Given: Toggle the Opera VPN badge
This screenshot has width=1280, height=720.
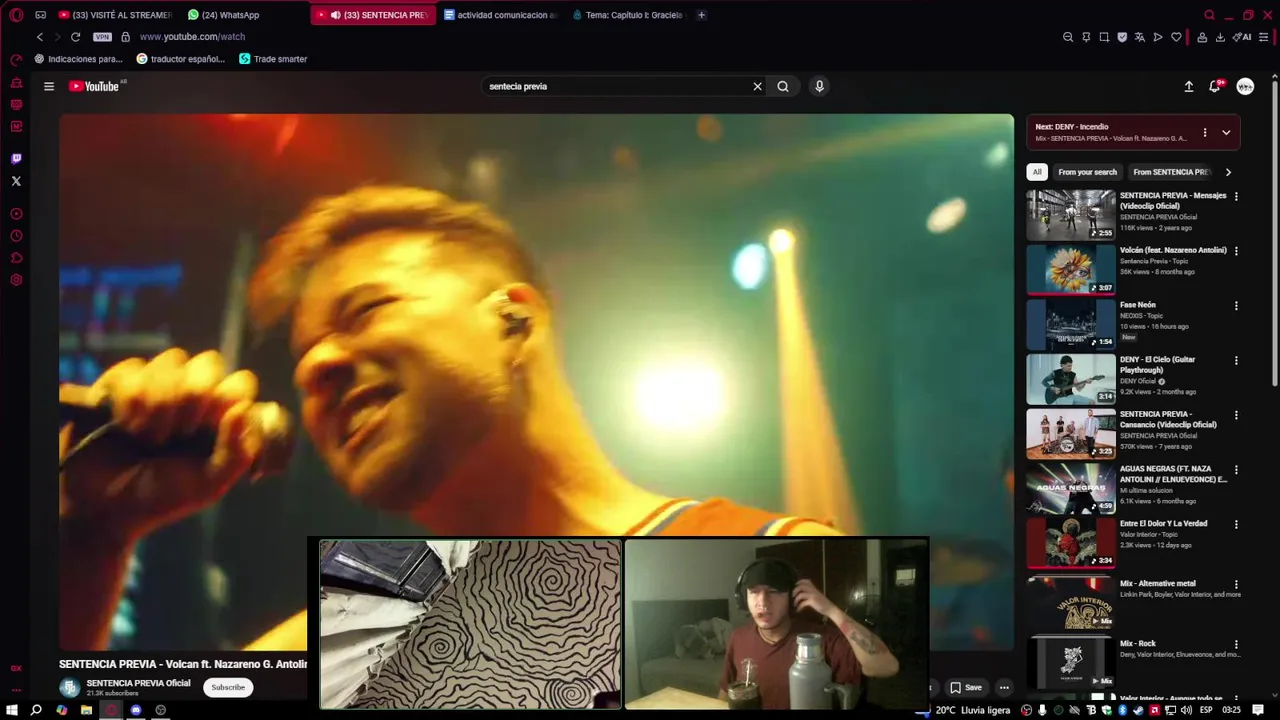Looking at the screenshot, I should click(102, 37).
